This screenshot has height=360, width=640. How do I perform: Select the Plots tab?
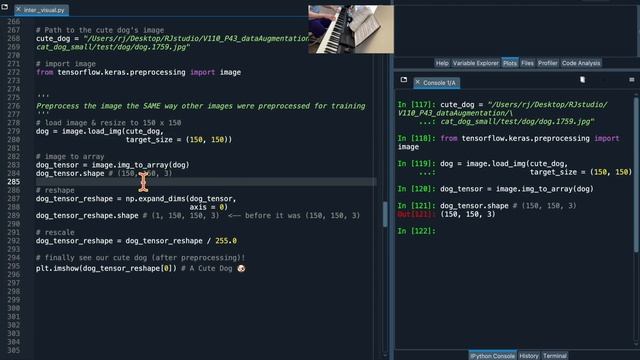pos(510,63)
